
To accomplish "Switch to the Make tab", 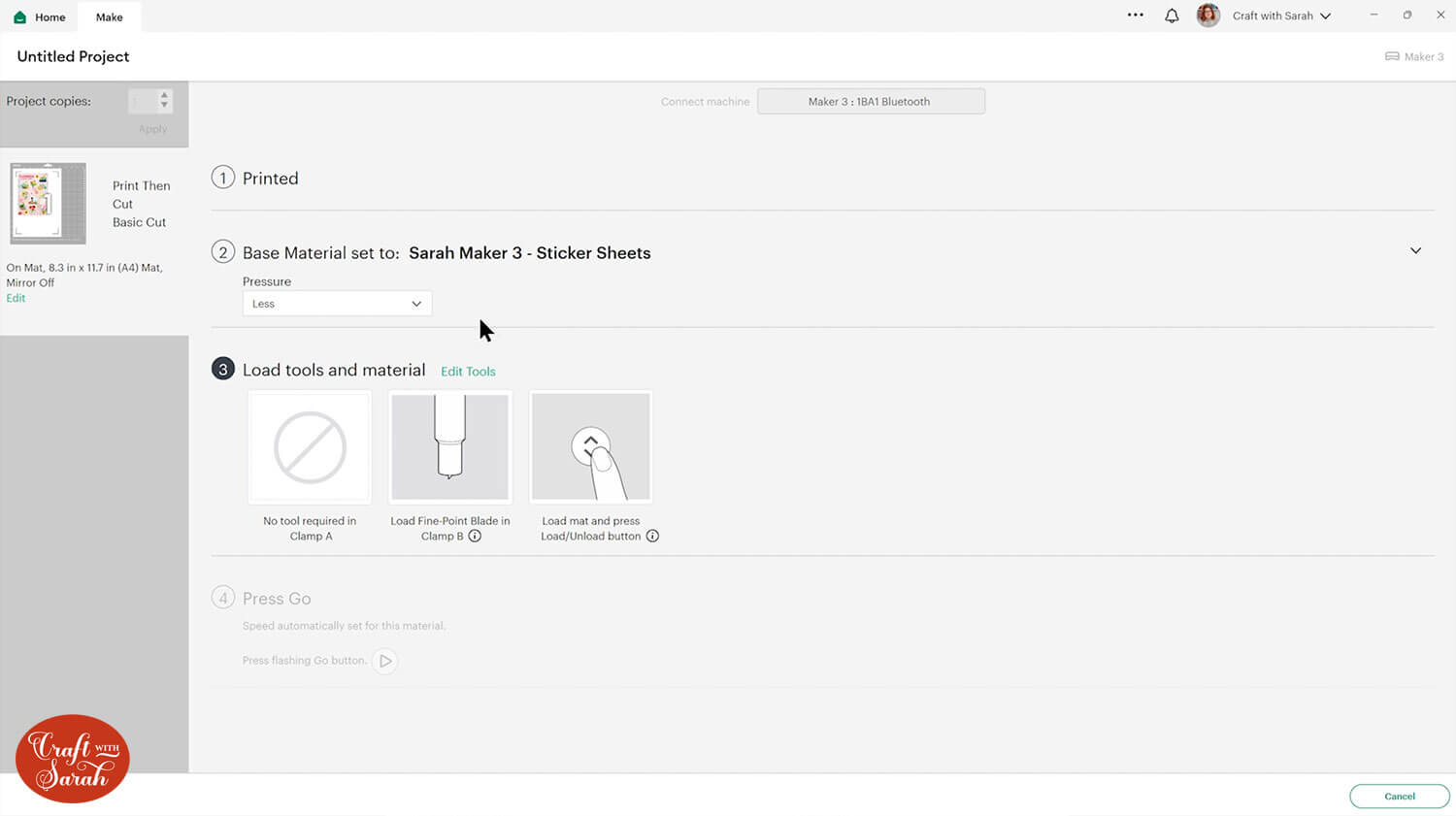I will pyautogui.click(x=110, y=16).
